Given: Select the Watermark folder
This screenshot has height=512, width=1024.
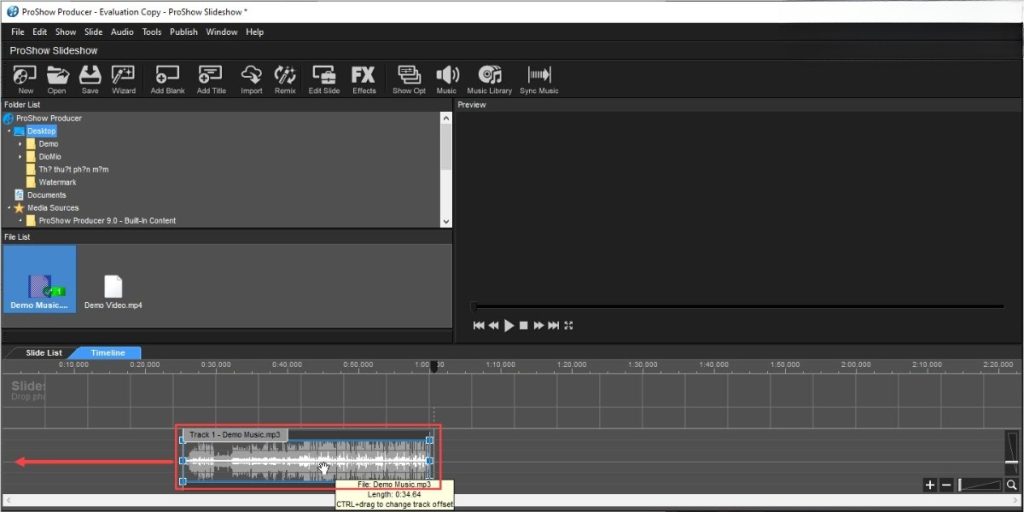Looking at the screenshot, I should 57,182.
